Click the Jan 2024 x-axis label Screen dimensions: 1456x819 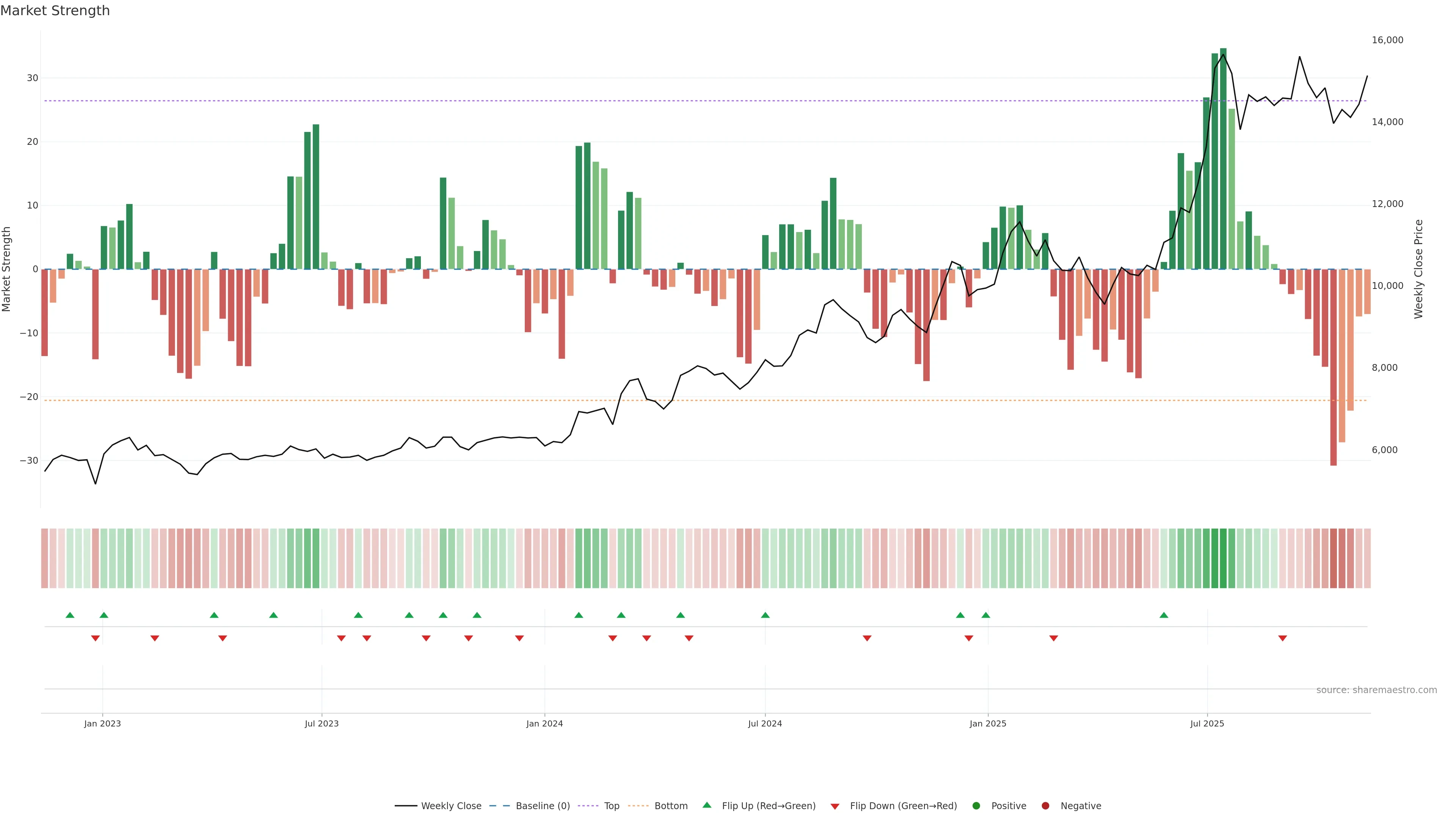(544, 723)
